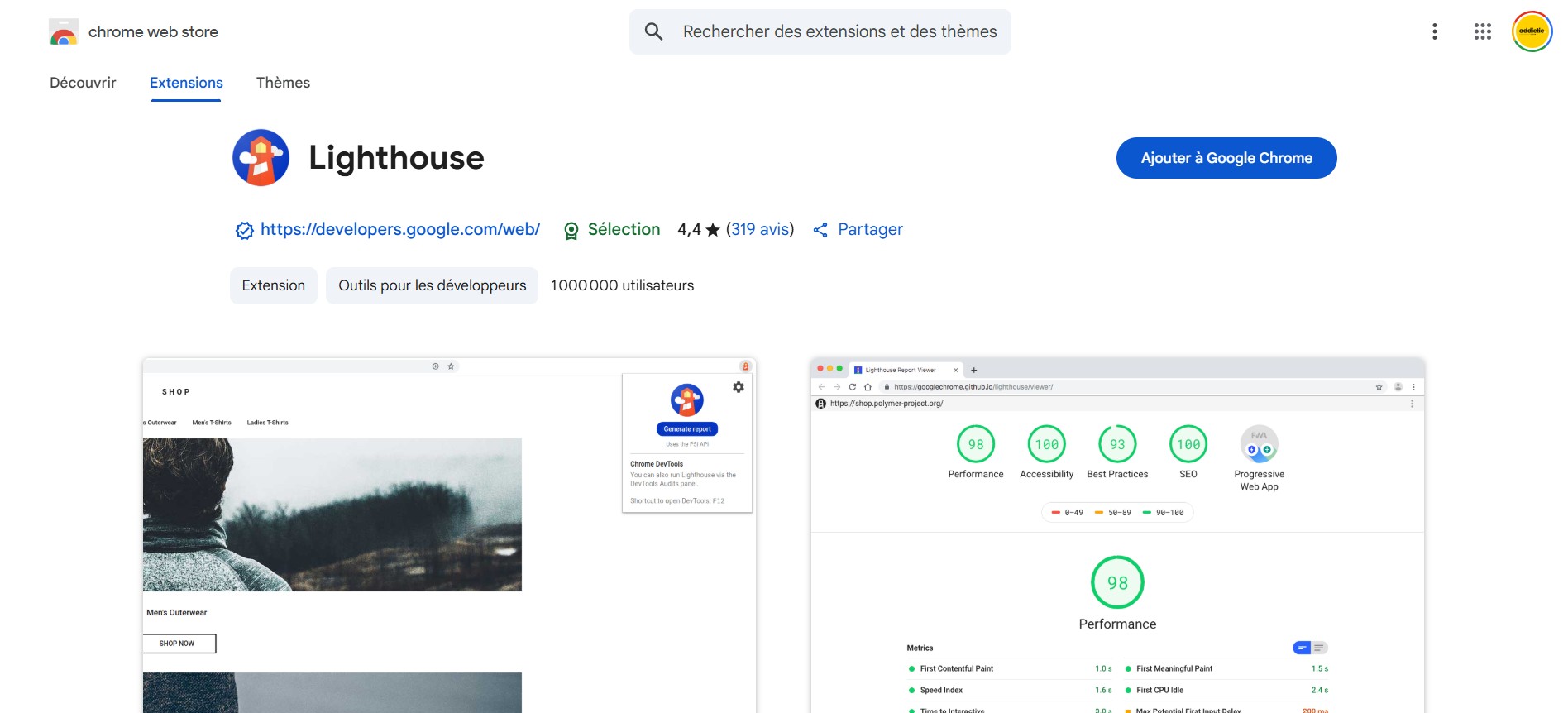Viewport: 1568px width, 713px height.
Task: Click 'Ladies T-Shirts' in the shop screenshot
Action: coord(267,423)
